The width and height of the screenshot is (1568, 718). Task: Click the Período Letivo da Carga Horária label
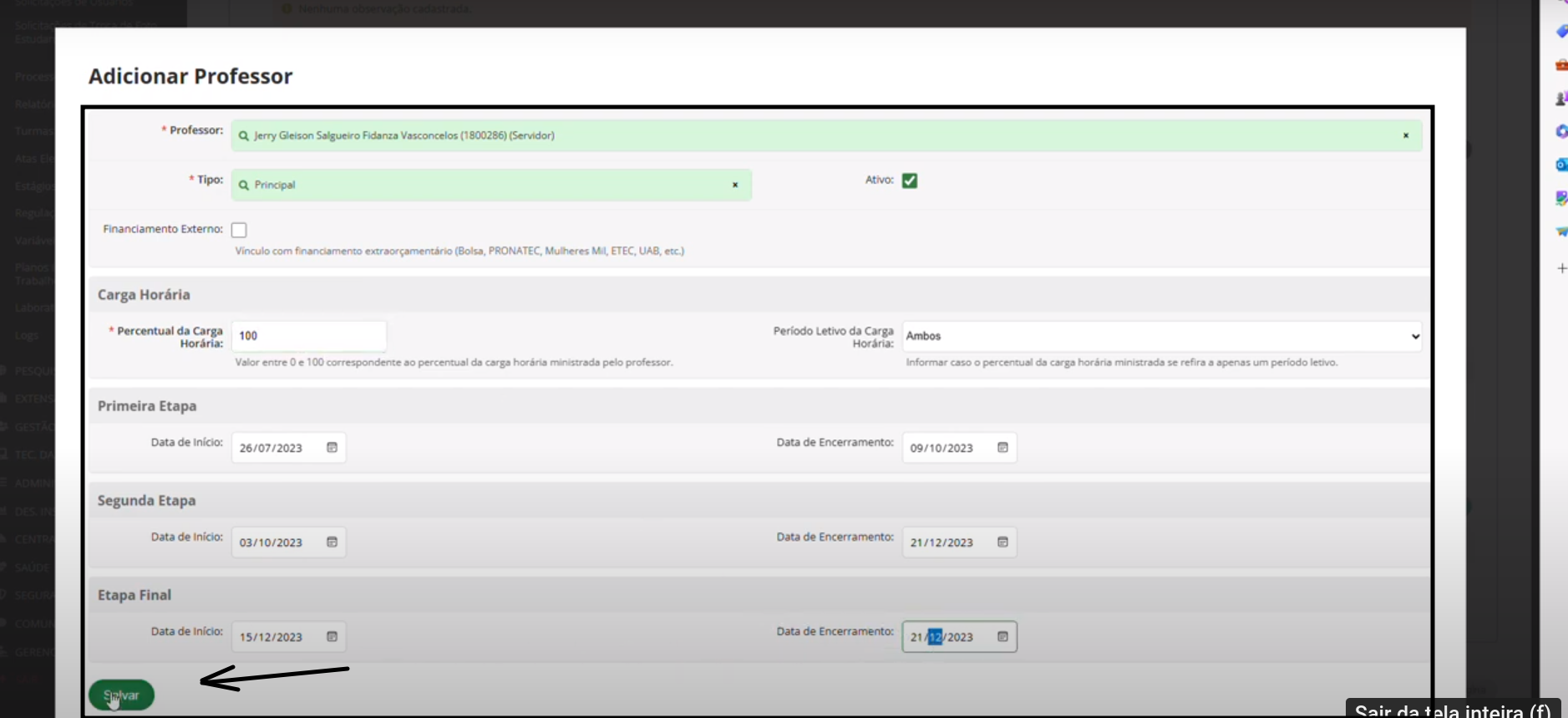coord(834,337)
